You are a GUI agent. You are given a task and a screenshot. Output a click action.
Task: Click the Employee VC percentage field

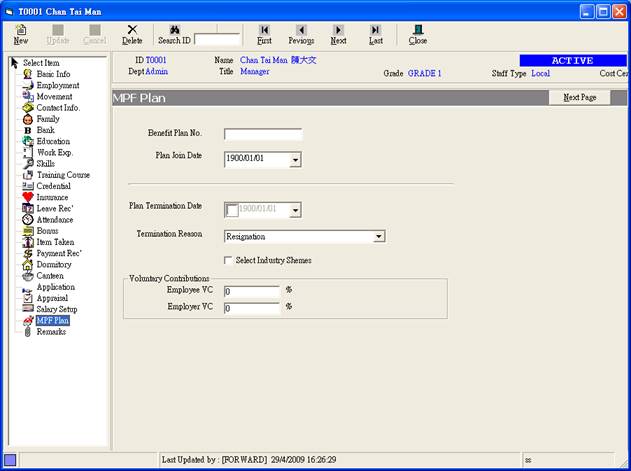[x=251, y=292]
